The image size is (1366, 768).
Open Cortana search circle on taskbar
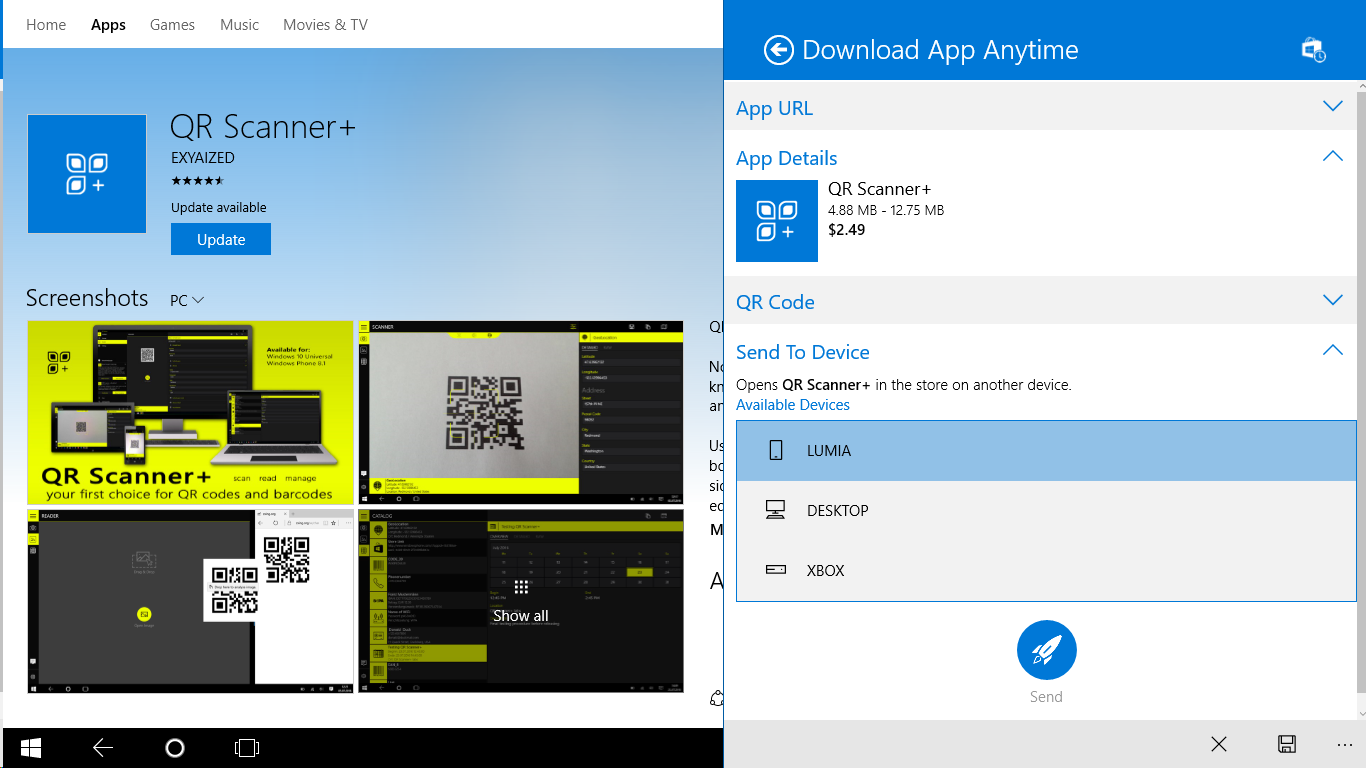[175, 748]
